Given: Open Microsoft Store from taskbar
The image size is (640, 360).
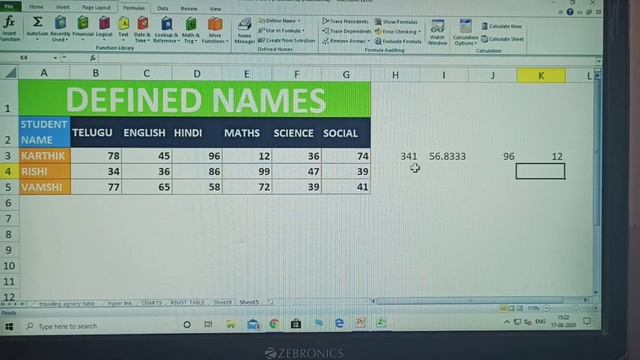Looking at the screenshot, I should [x=296, y=324].
